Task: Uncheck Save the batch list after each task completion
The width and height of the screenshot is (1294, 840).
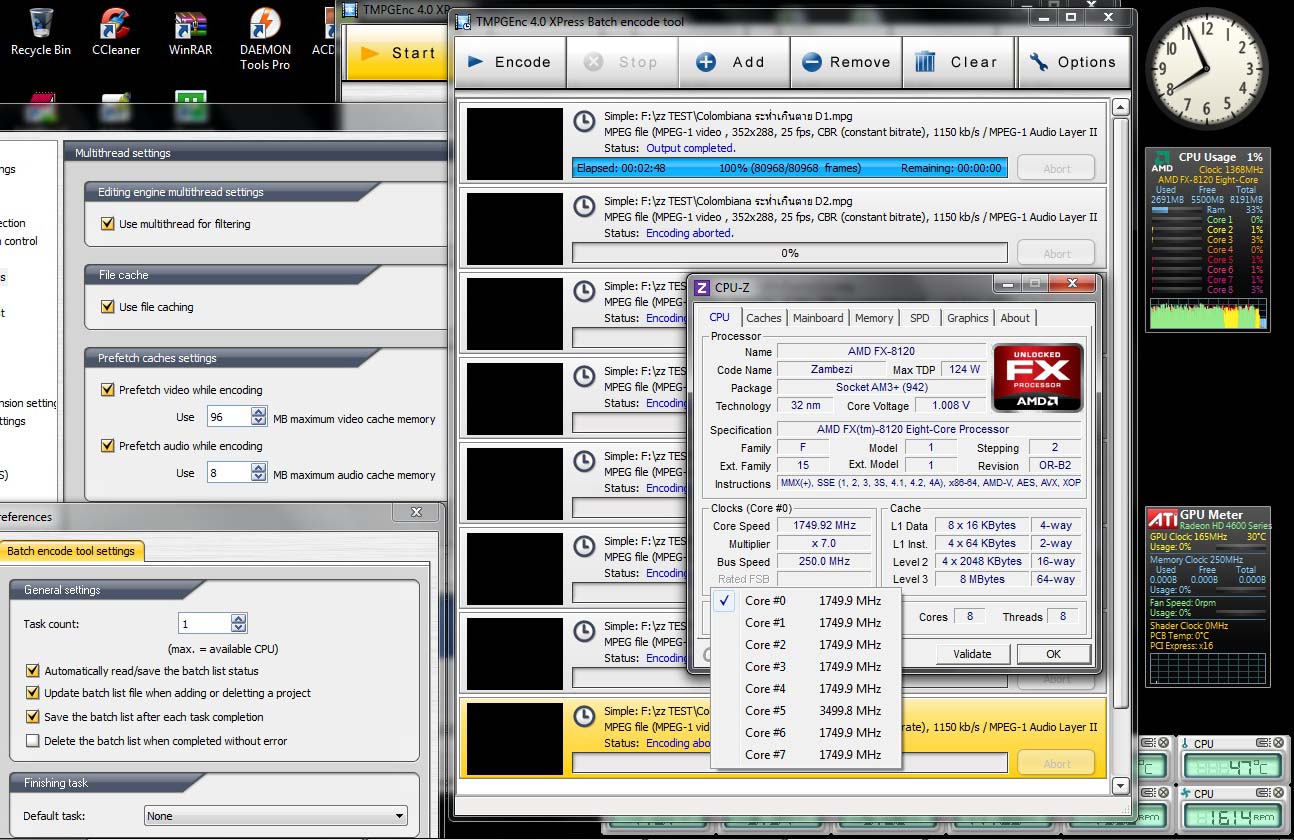Action: (x=33, y=717)
